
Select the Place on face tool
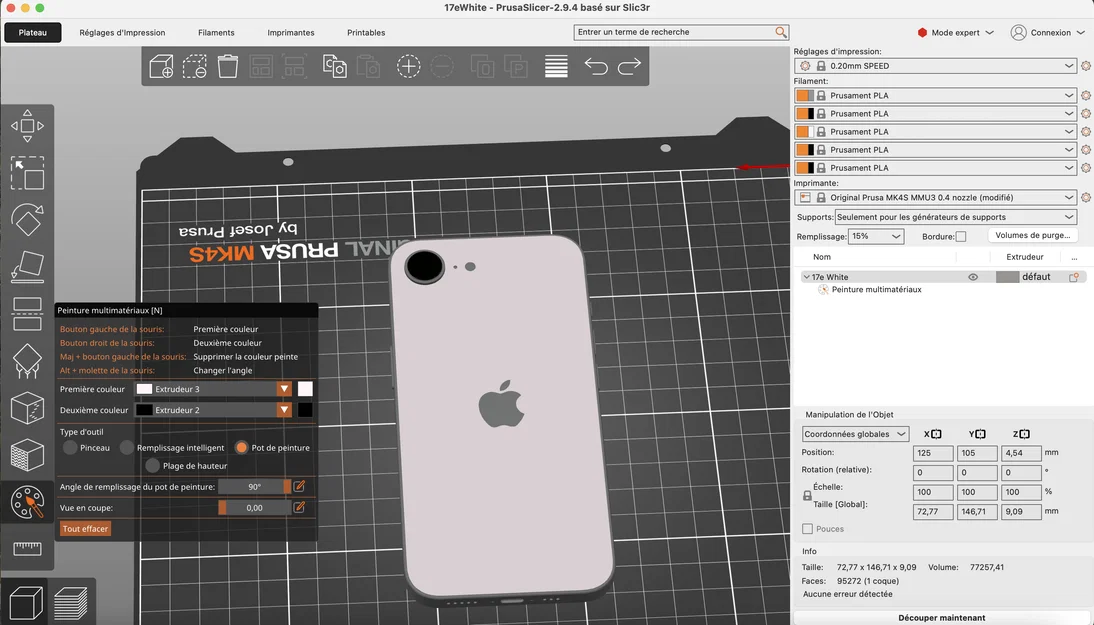tap(27, 267)
